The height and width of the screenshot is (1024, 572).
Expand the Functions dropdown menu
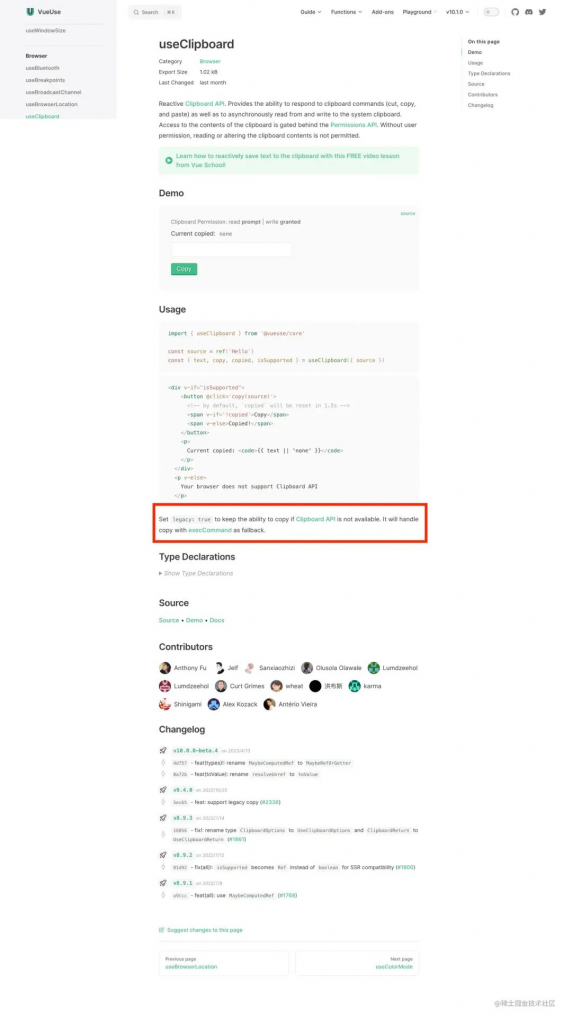click(x=346, y=12)
